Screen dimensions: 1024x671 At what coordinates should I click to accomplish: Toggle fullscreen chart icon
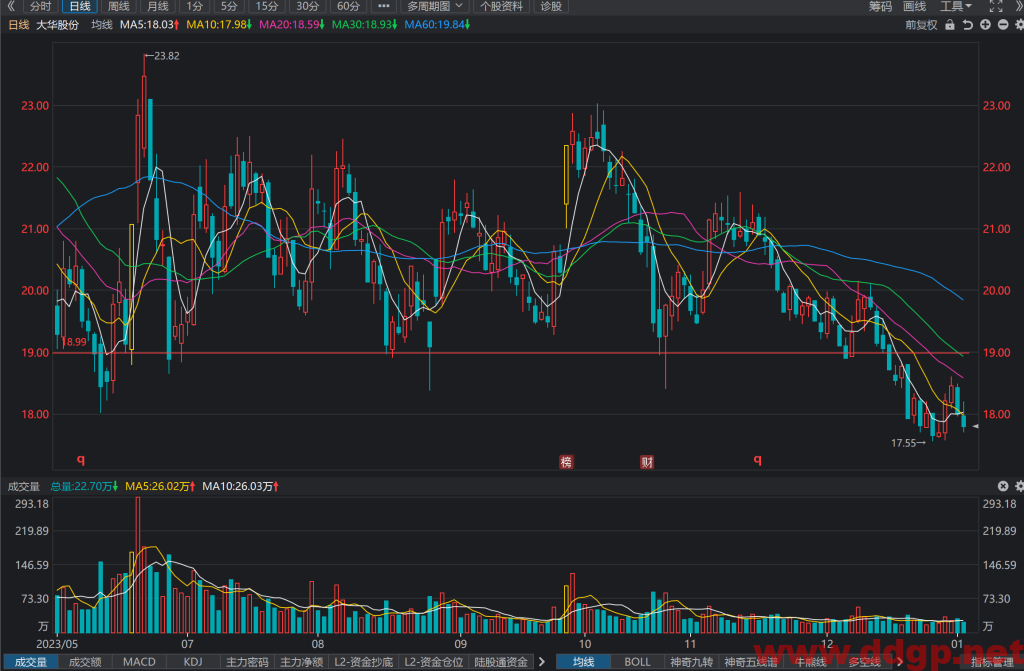point(996,6)
